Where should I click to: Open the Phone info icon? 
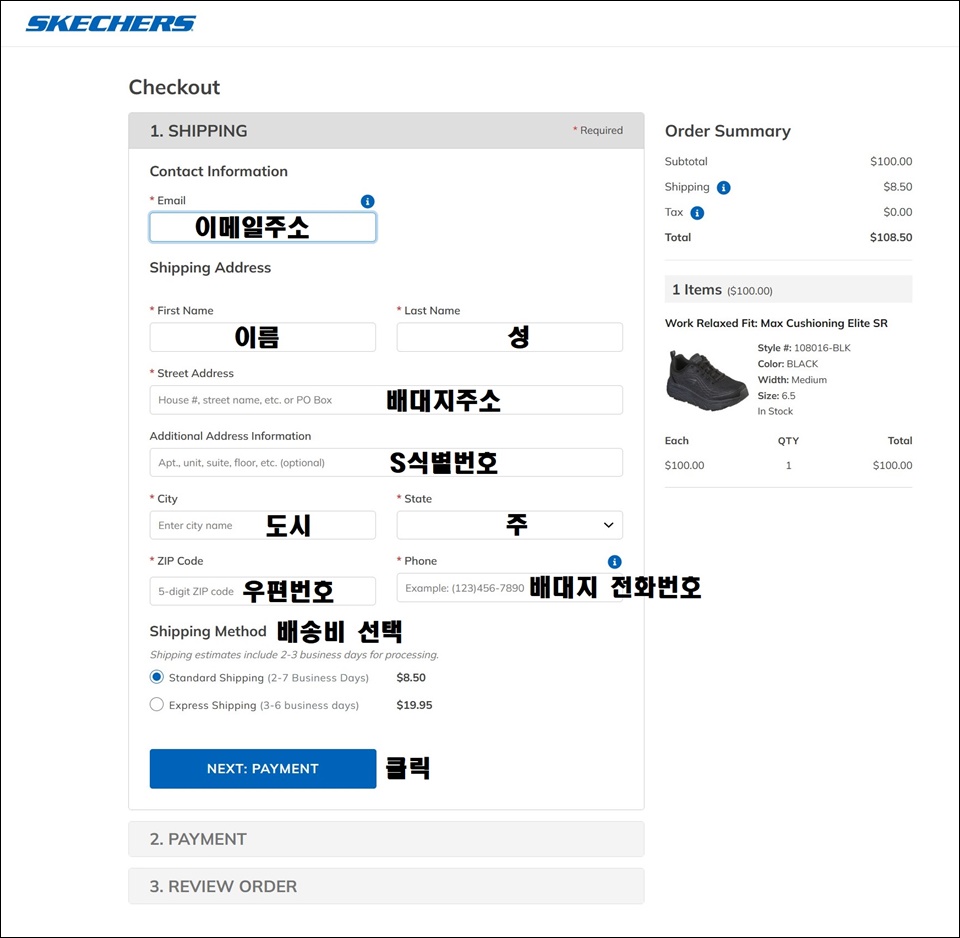point(614,561)
